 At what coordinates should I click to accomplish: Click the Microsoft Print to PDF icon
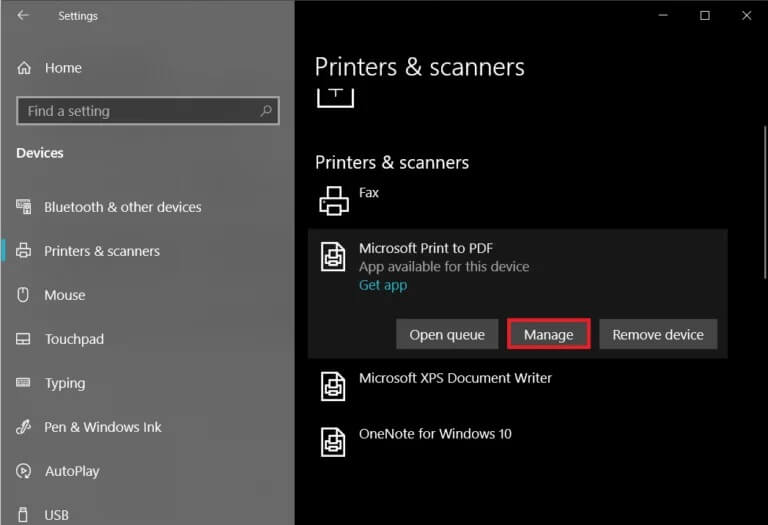click(x=333, y=257)
